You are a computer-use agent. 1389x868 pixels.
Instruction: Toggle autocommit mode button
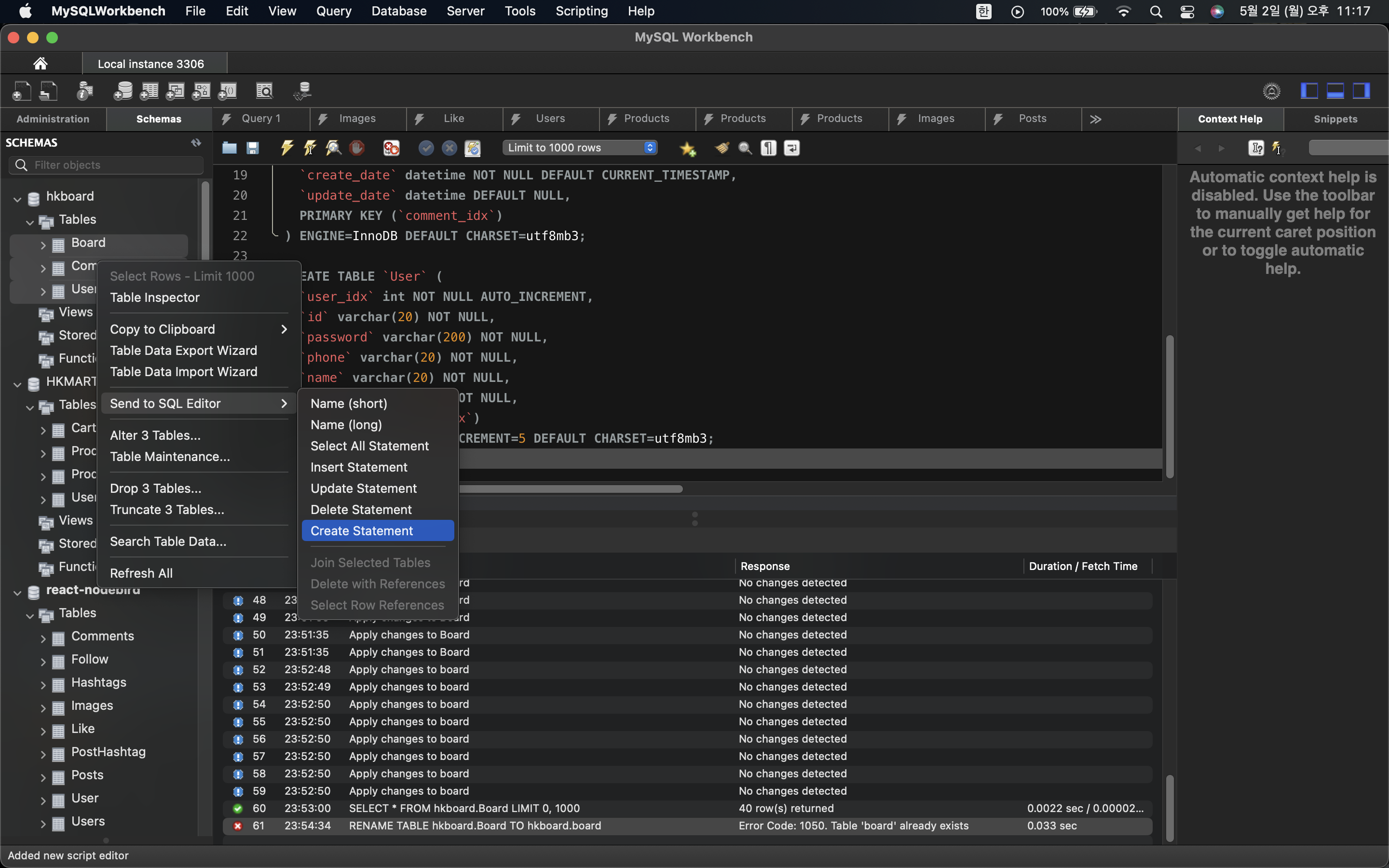pyautogui.click(x=472, y=148)
